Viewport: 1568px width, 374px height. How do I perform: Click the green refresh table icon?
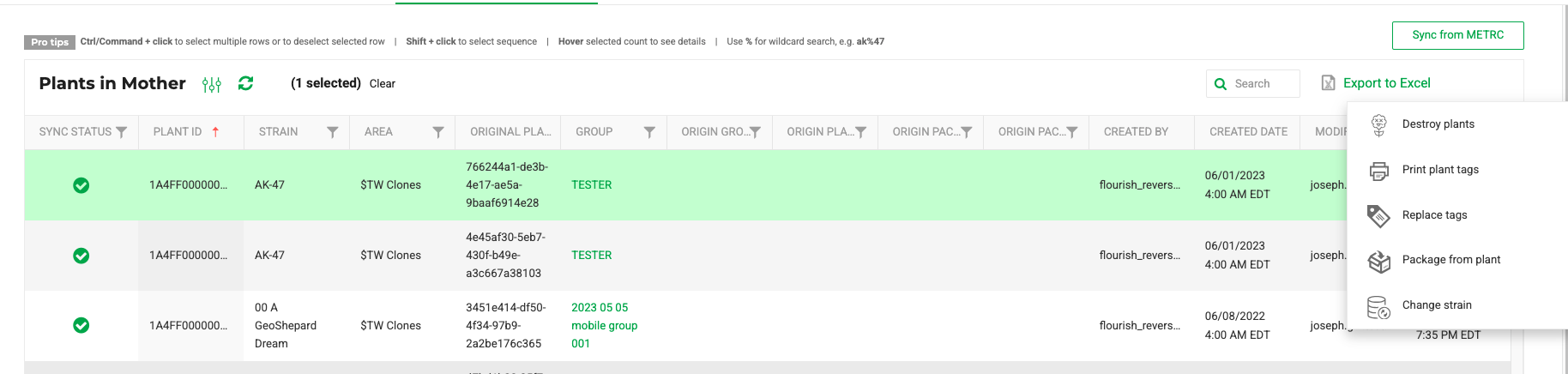pos(246,83)
